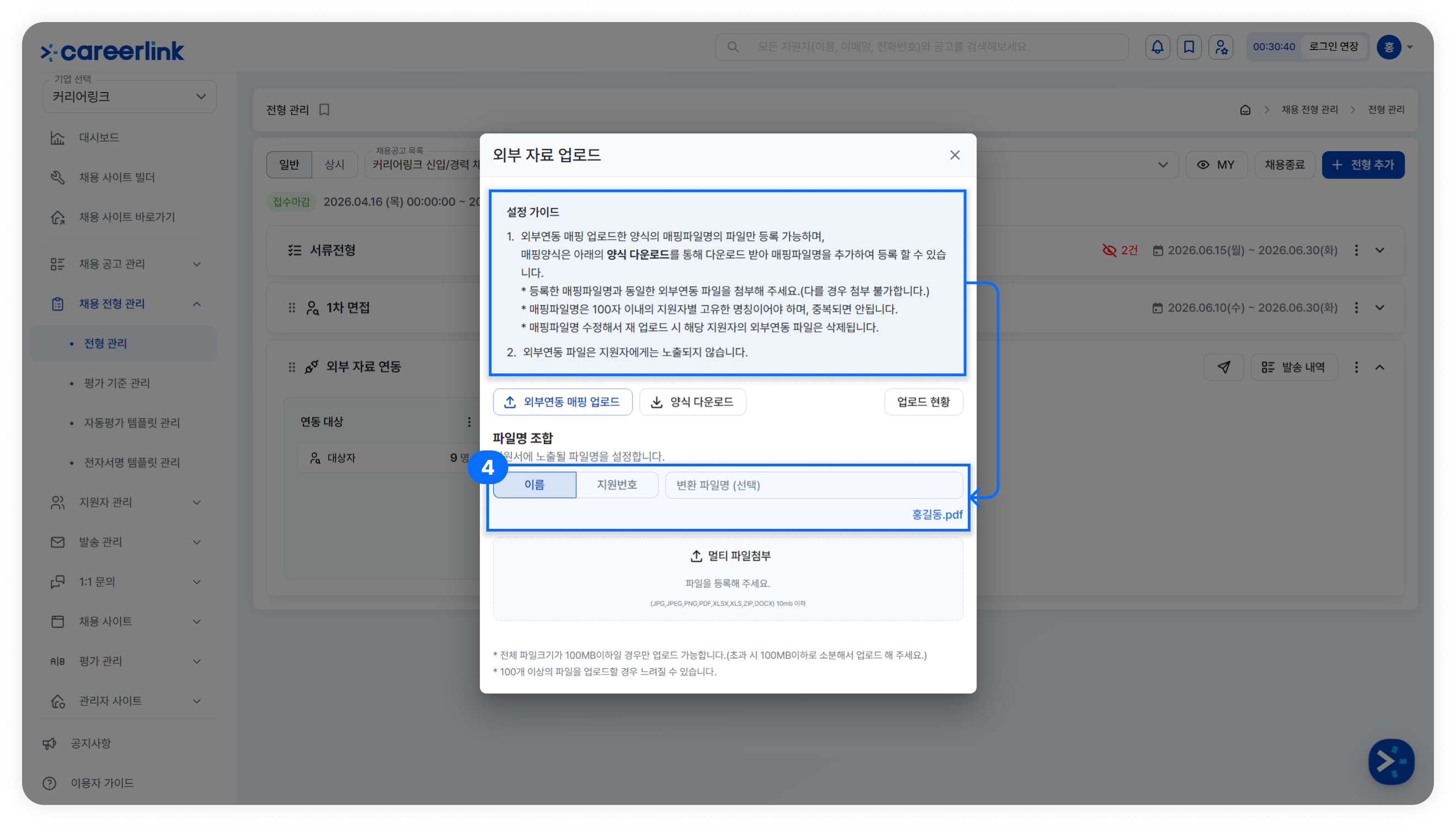Open 업로드 현황
Image resolution: width=1456 pixels, height=827 pixels.
click(x=923, y=402)
